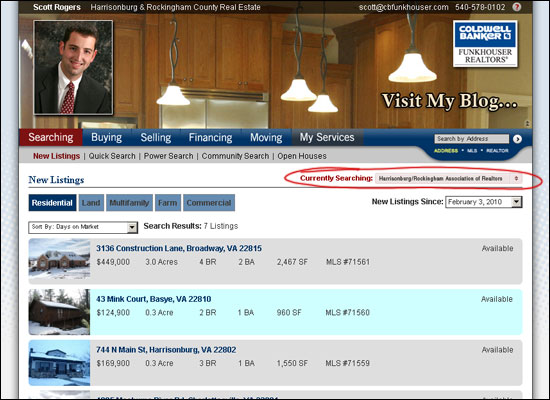Open the 744 N Main St listing link
Screen dimensions: 550x400
166,350
